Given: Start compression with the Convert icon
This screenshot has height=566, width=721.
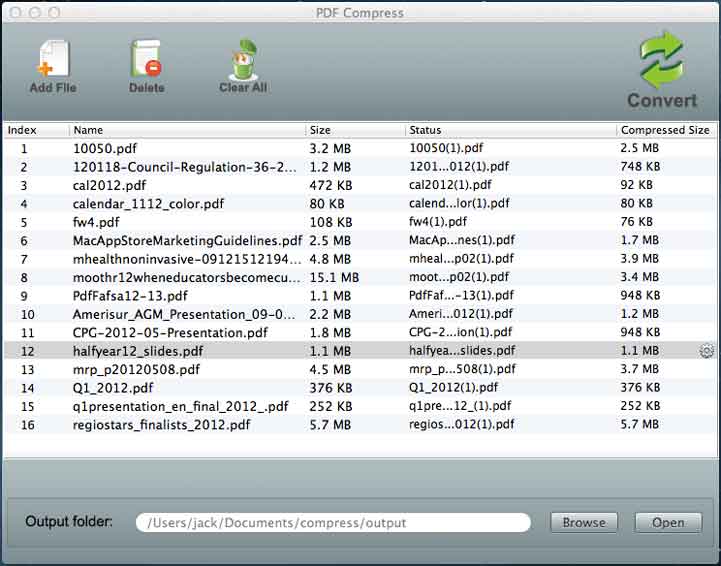Looking at the screenshot, I should pyautogui.click(x=662, y=60).
